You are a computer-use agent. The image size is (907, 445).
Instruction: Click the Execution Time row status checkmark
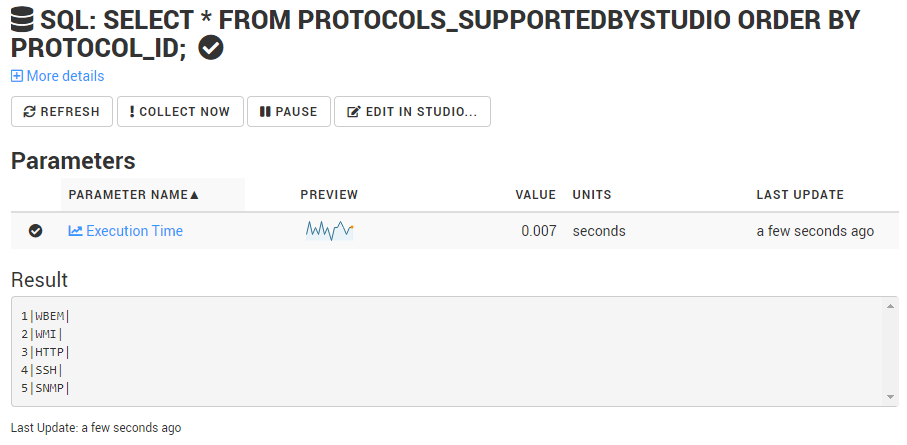[36, 231]
